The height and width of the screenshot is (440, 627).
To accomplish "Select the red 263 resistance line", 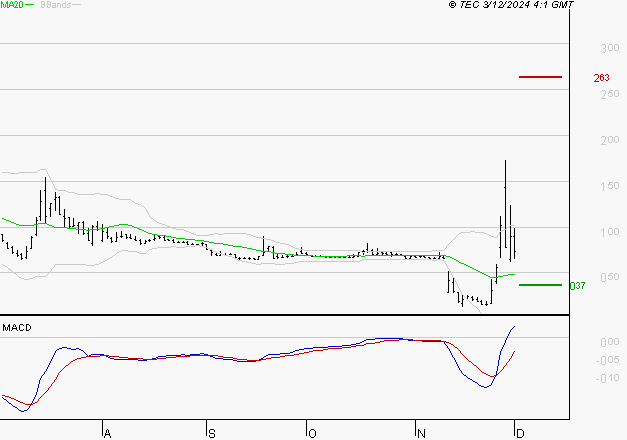I will click(540, 77).
